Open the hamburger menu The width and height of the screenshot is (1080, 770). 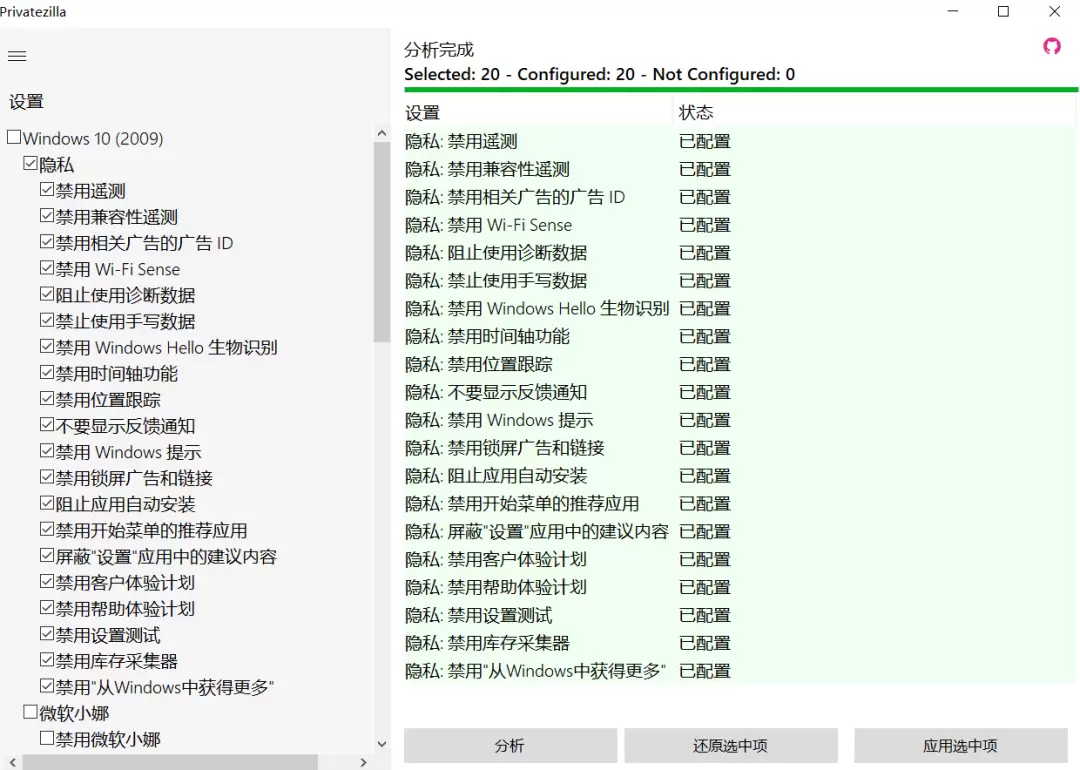[x=17, y=56]
